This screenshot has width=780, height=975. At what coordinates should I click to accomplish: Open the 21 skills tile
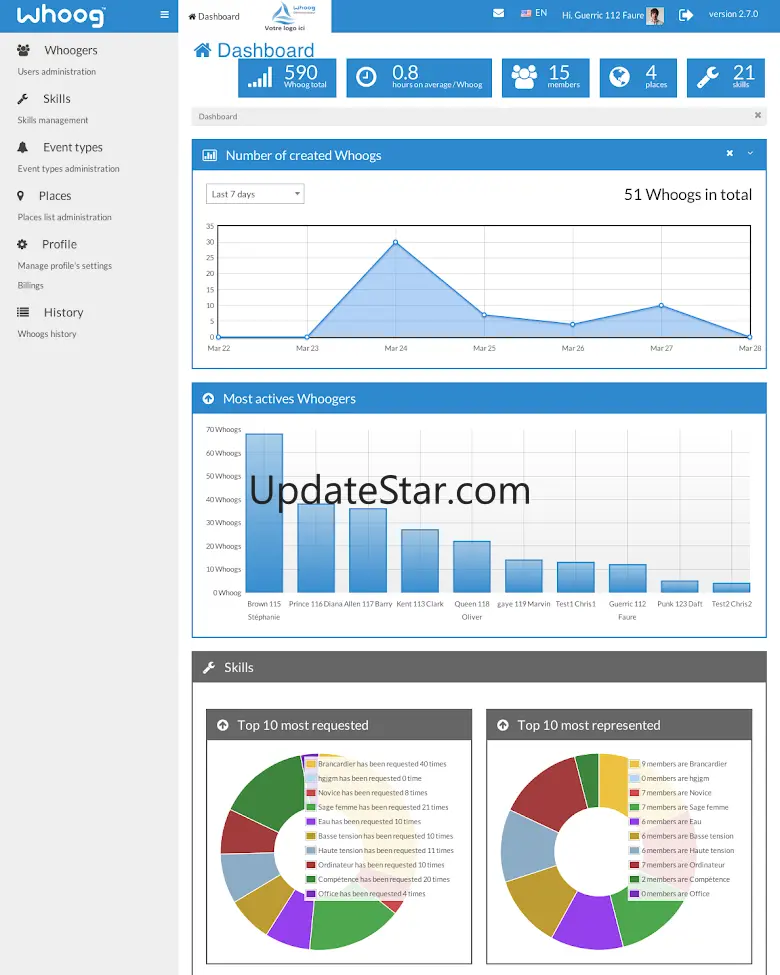726,78
